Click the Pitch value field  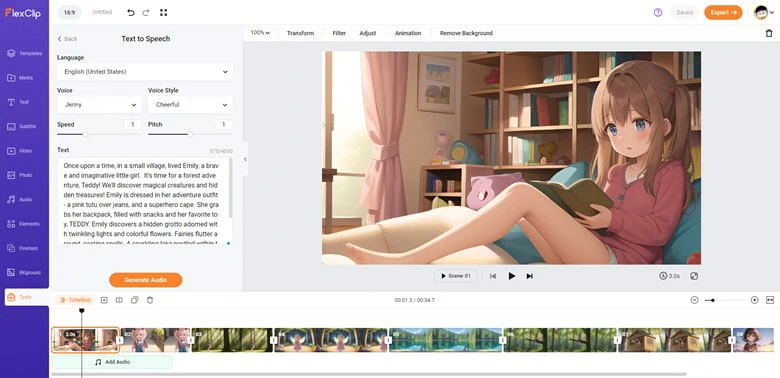click(223, 124)
